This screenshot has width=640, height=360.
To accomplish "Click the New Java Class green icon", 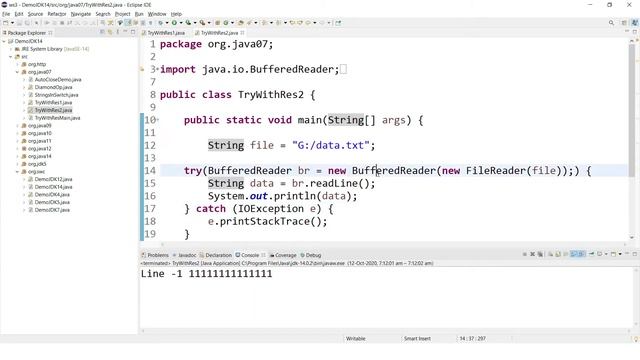I will tap(225, 23).
